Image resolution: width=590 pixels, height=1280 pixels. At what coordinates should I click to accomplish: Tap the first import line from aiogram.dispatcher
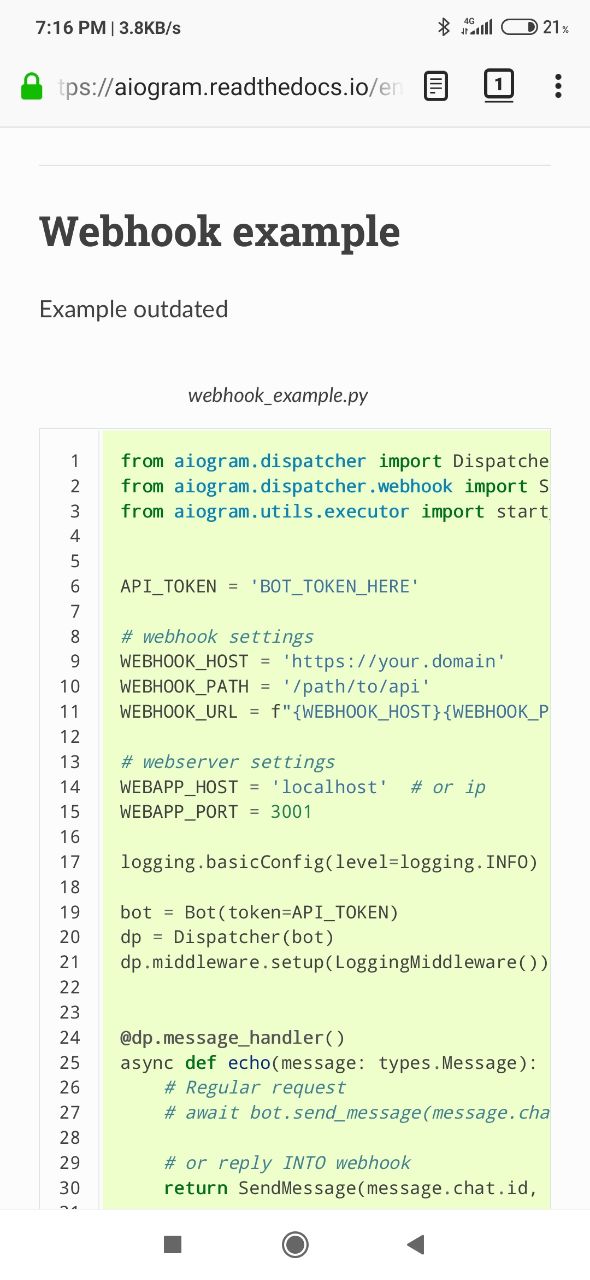coord(335,461)
